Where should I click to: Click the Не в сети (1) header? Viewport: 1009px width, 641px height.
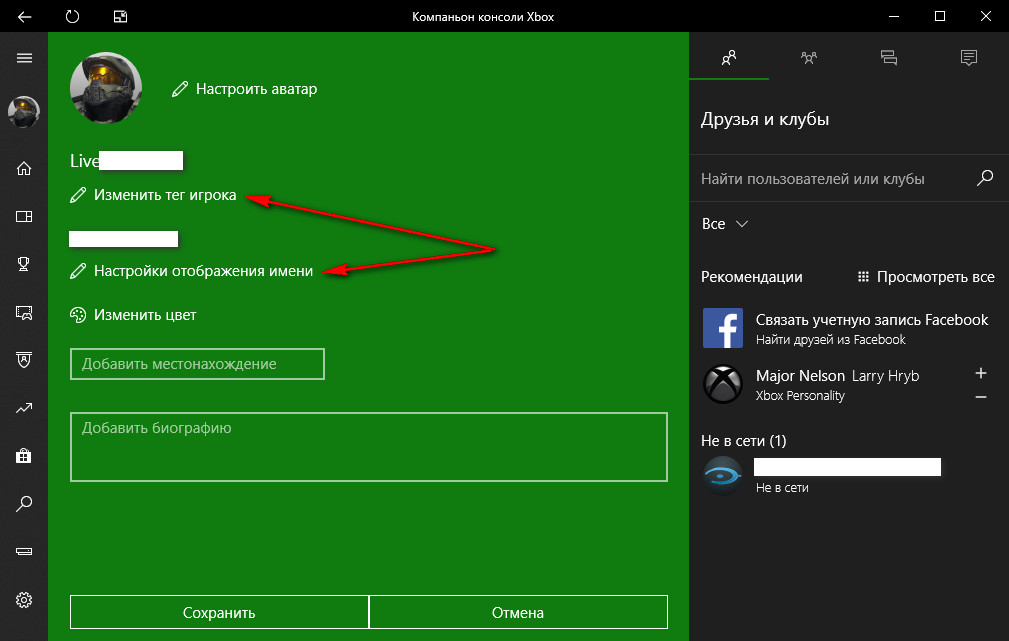click(743, 441)
